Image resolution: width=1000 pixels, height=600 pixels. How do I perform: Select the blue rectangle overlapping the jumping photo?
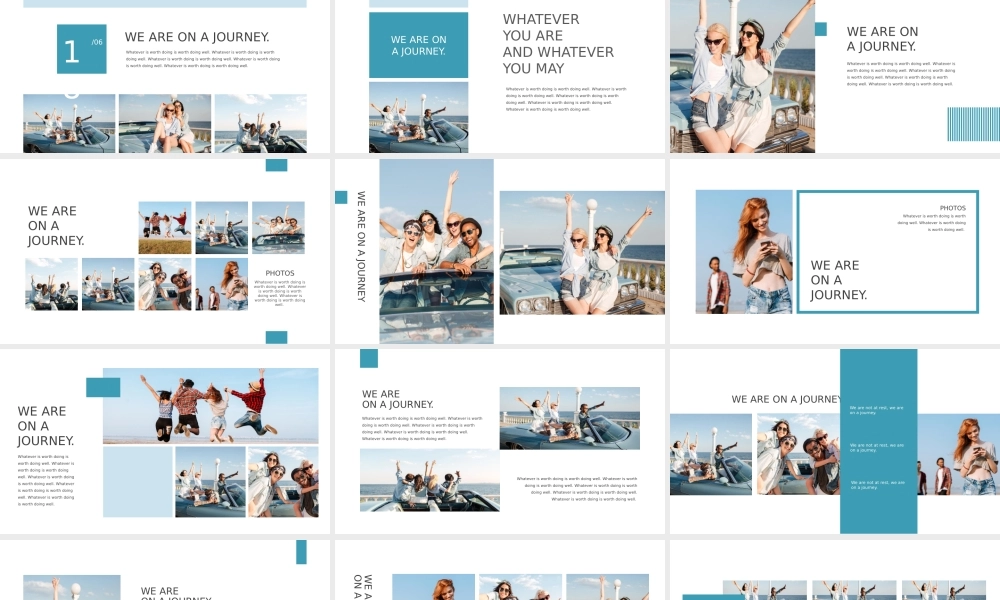(x=103, y=387)
